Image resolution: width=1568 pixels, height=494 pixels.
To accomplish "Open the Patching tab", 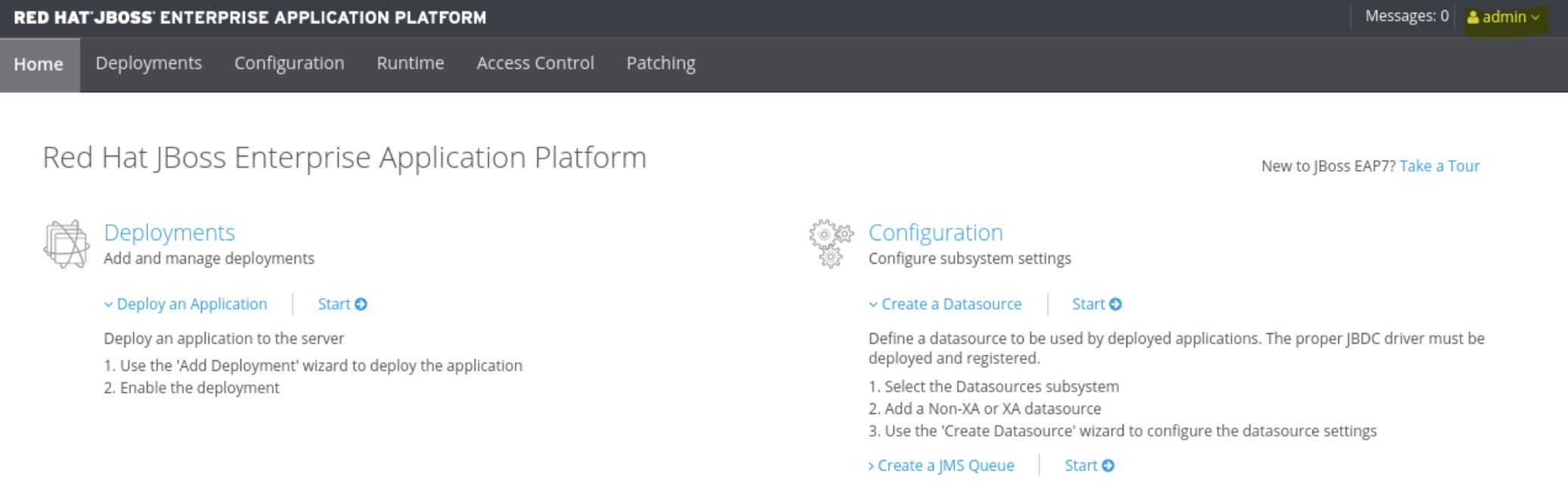I will [x=661, y=63].
